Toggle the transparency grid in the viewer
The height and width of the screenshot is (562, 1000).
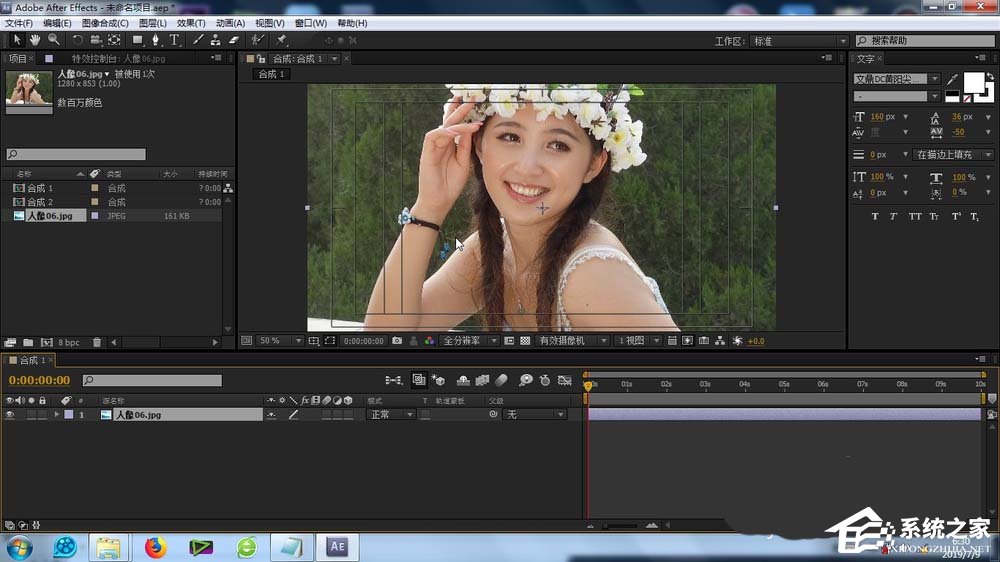tap(525, 341)
